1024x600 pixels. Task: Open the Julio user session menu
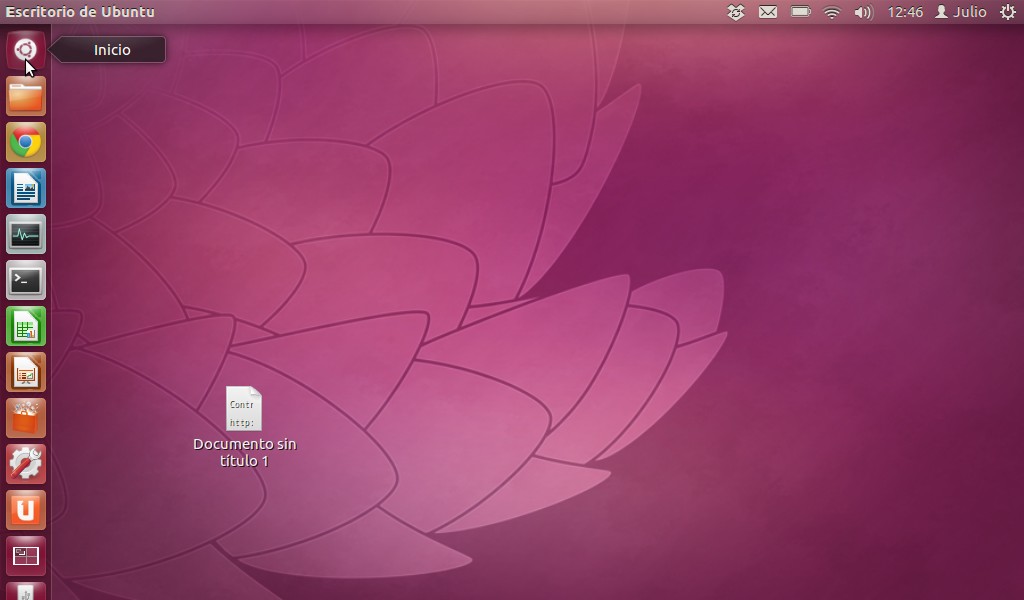960,12
